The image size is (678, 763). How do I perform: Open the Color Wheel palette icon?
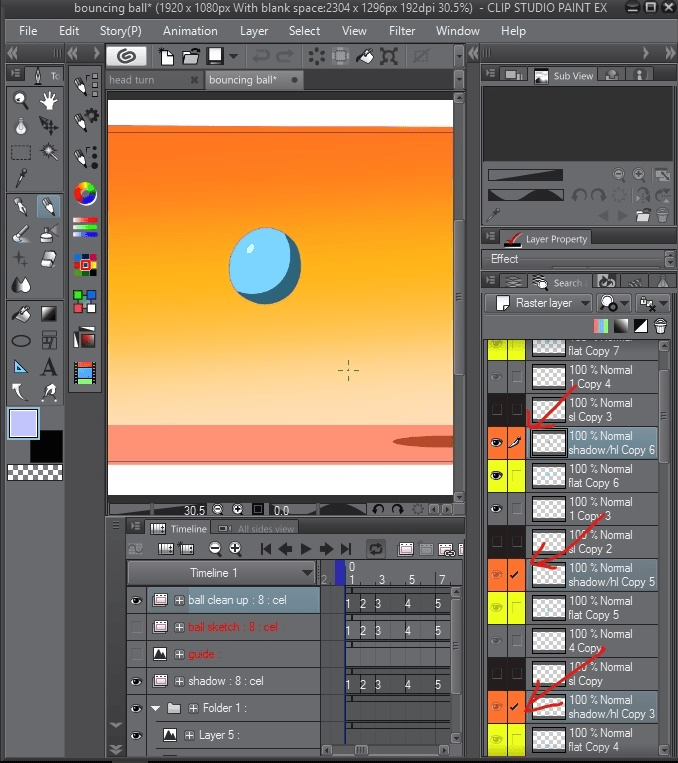pyautogui.click(x=85, y=192)
